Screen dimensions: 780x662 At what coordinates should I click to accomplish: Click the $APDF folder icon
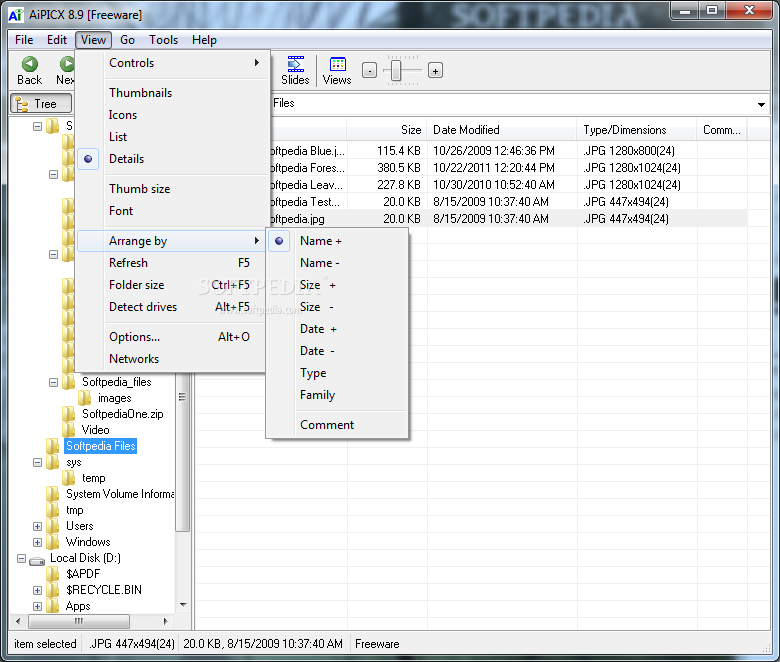tap(53, 574)
